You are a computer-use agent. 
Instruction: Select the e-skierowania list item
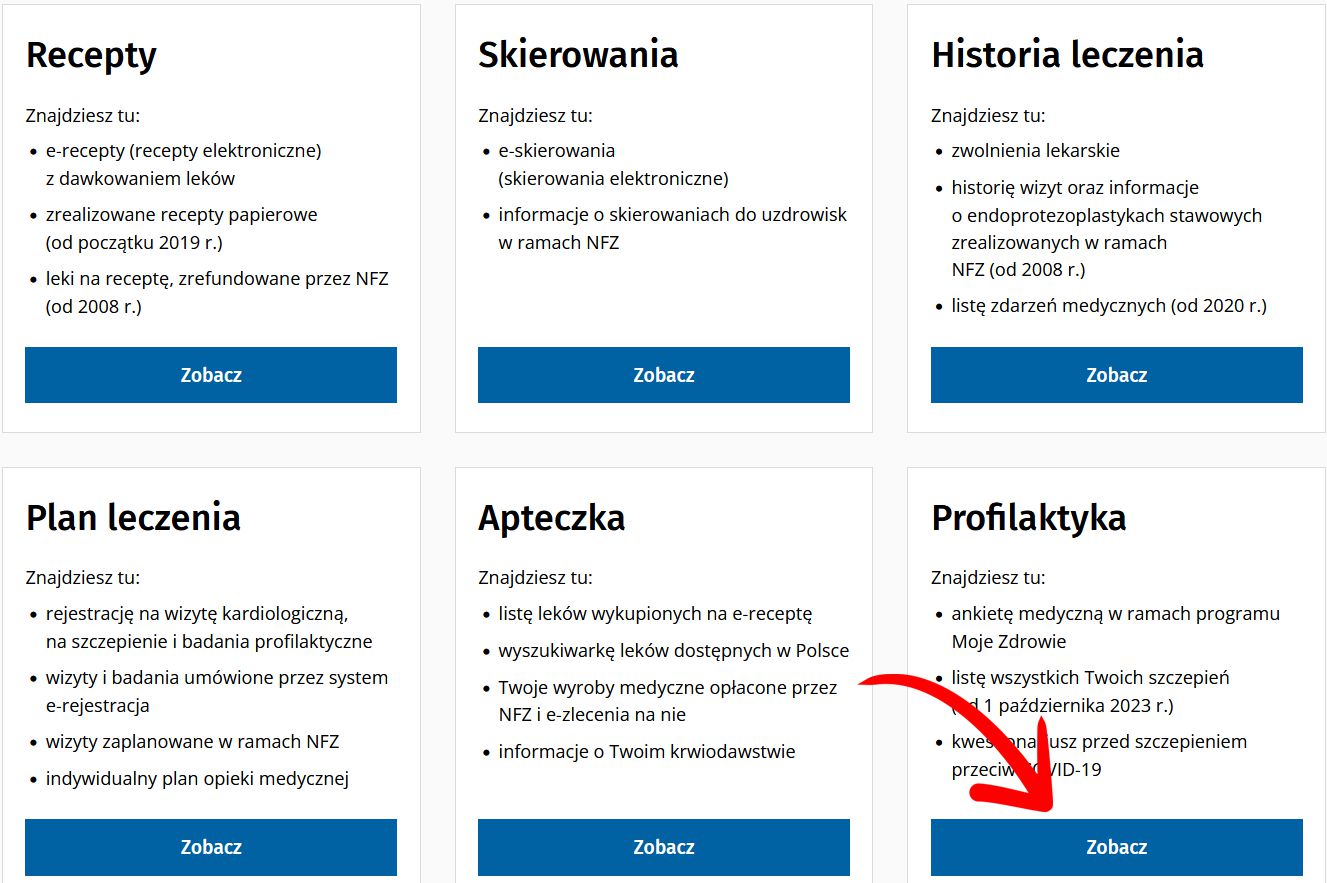(613, 165)
